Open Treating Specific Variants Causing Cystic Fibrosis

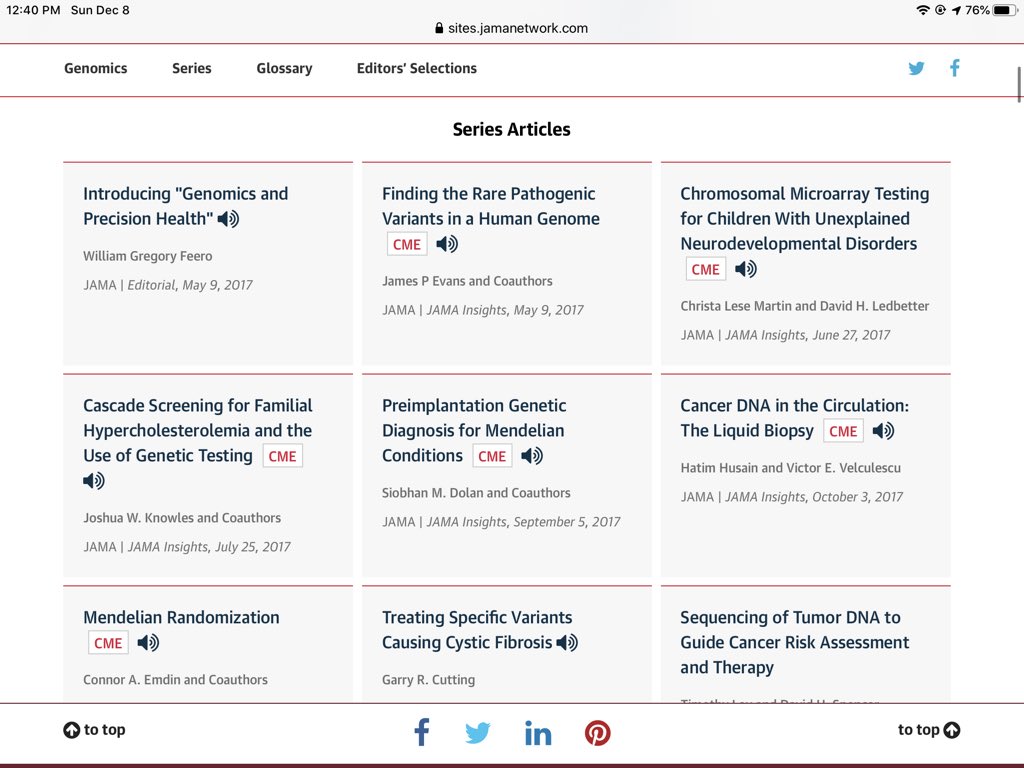tap(477, 630)
